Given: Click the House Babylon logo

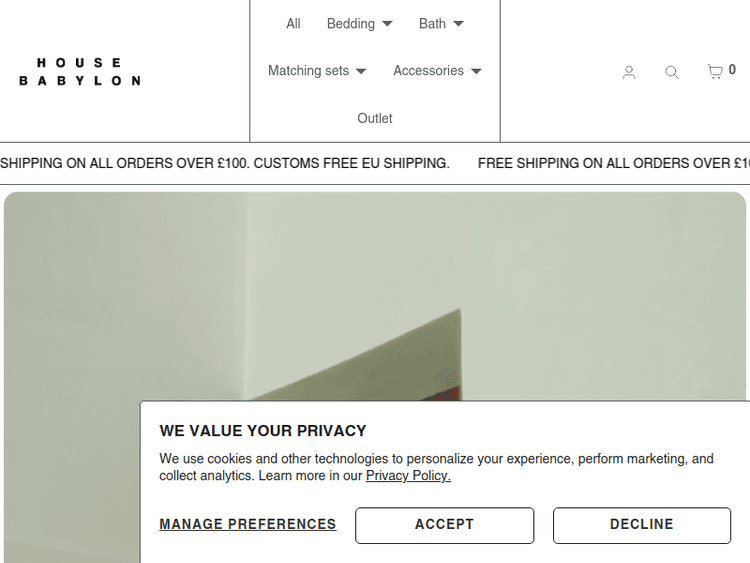Looking at the screenshot, I should (x=80, y=71).
